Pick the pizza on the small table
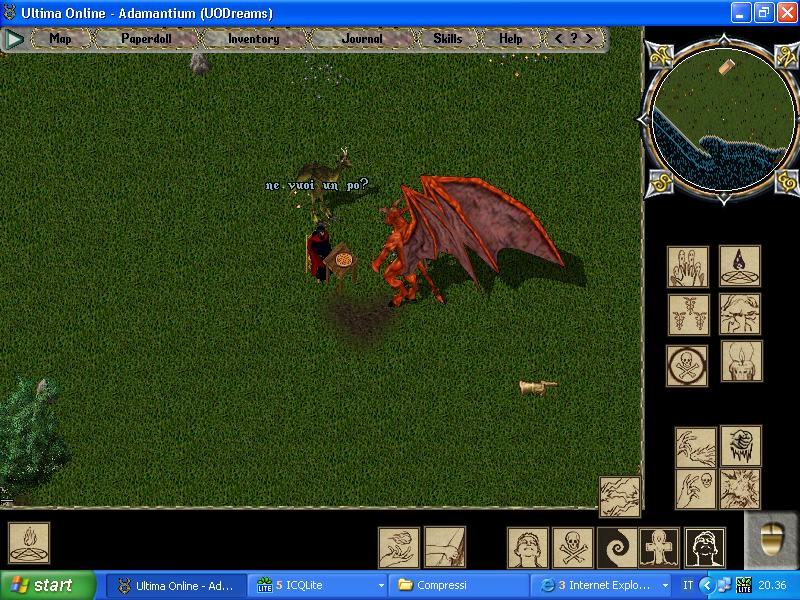 (x=344, y=260)
